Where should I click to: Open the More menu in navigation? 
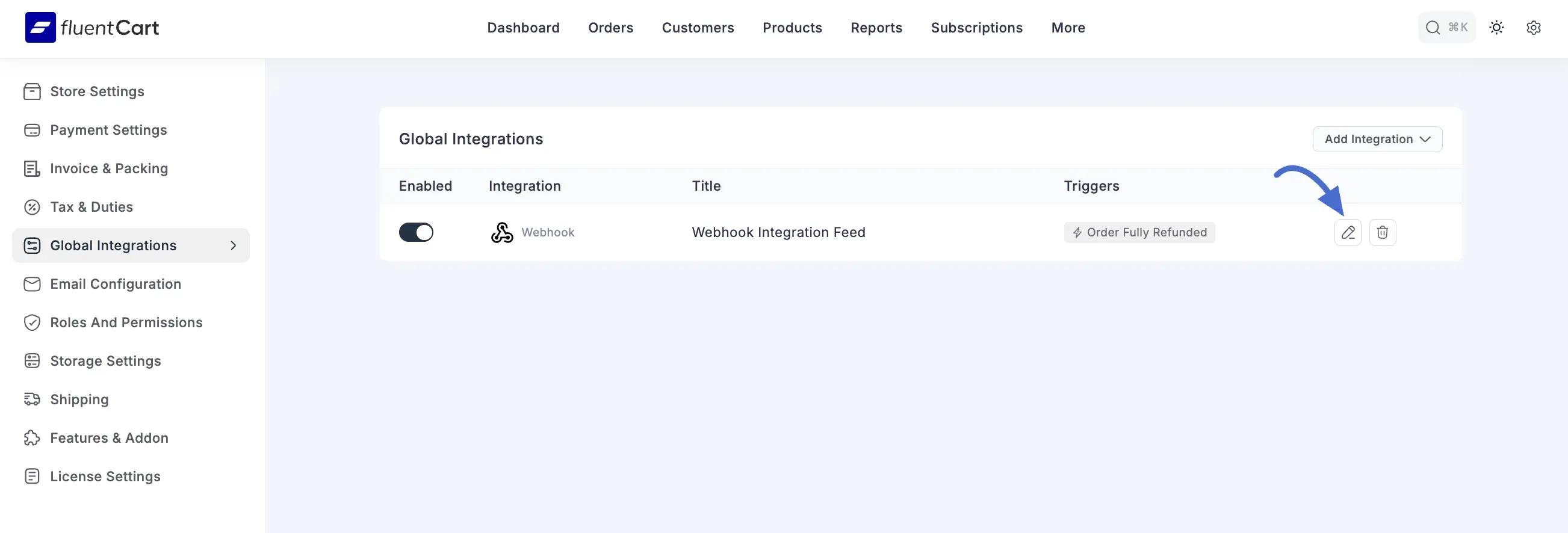click(x=1068, y=28)
